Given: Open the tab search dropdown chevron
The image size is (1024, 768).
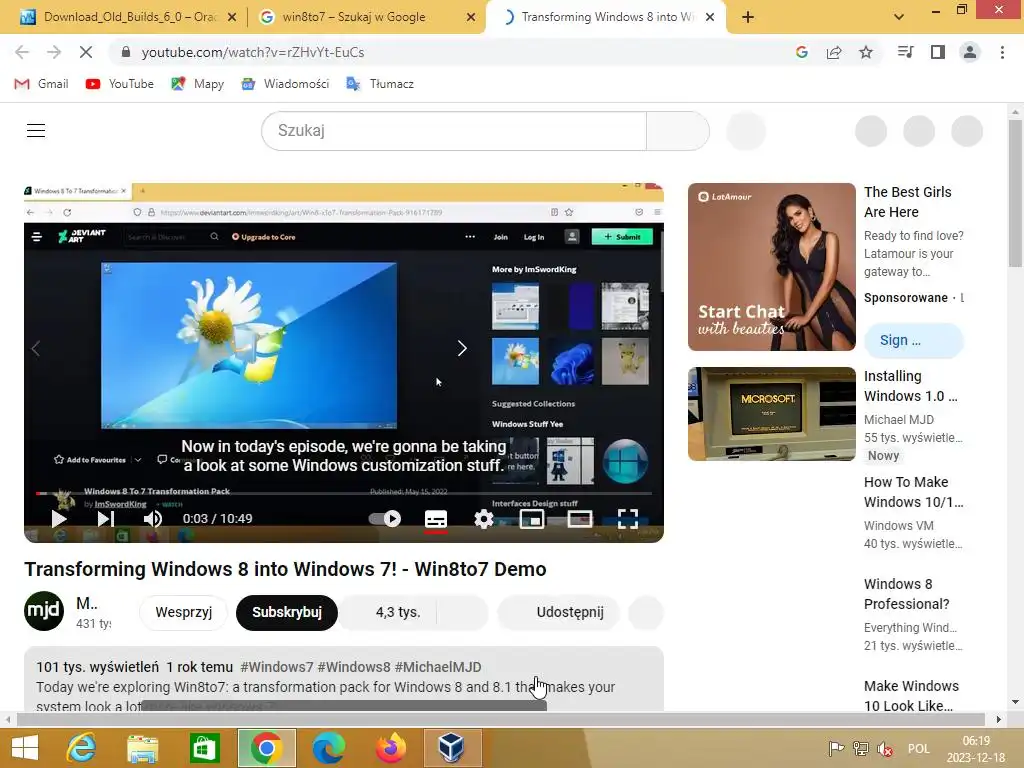Looking at the screenshot, I should (899, 17).
